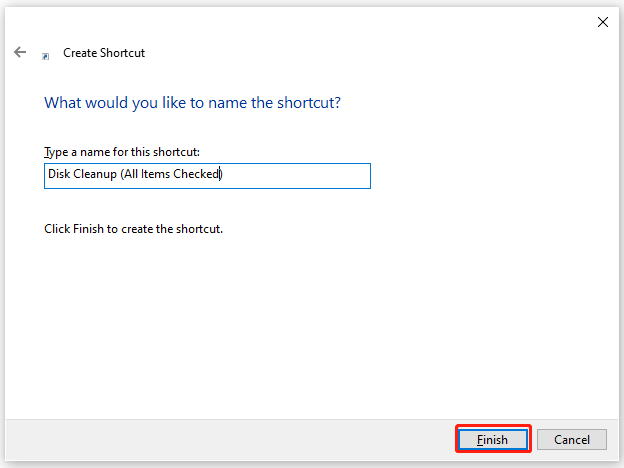Viewport: 624px width, 468px height.
Task: Click the word "Checked" in the name field
Action: [200, 175]
